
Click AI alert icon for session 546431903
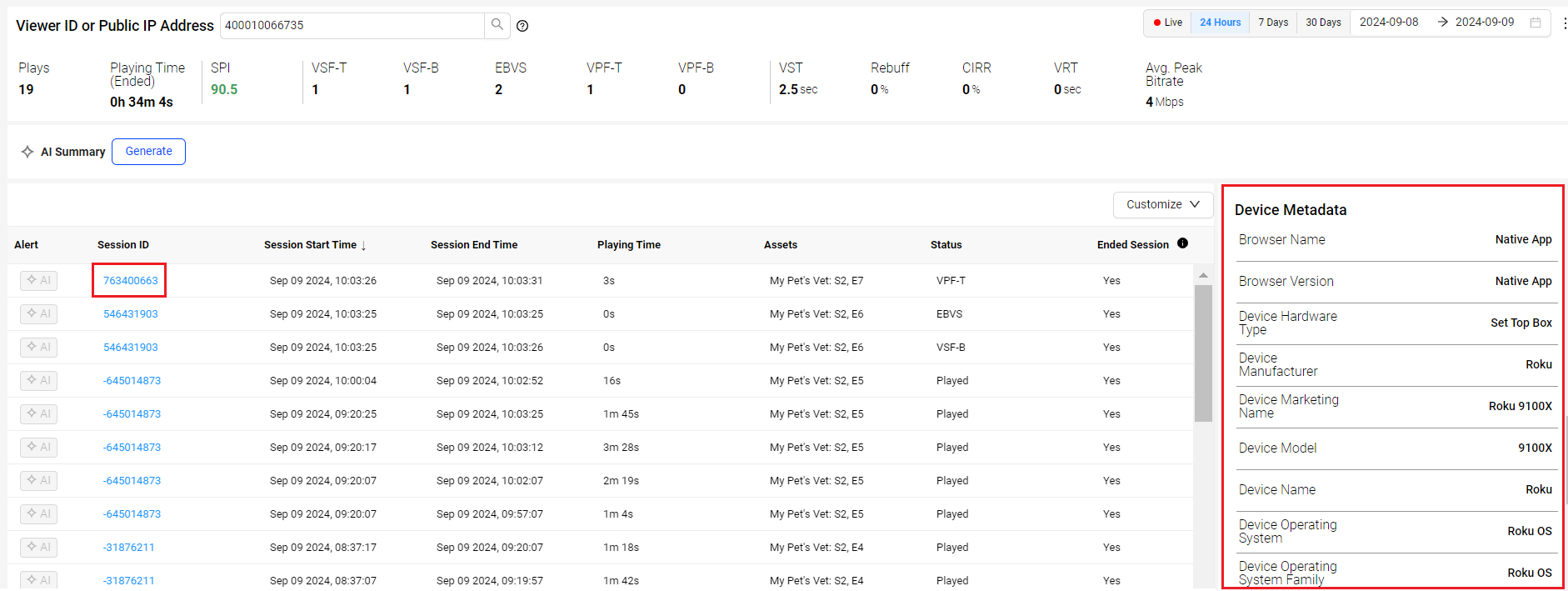(x=38, y=313)
